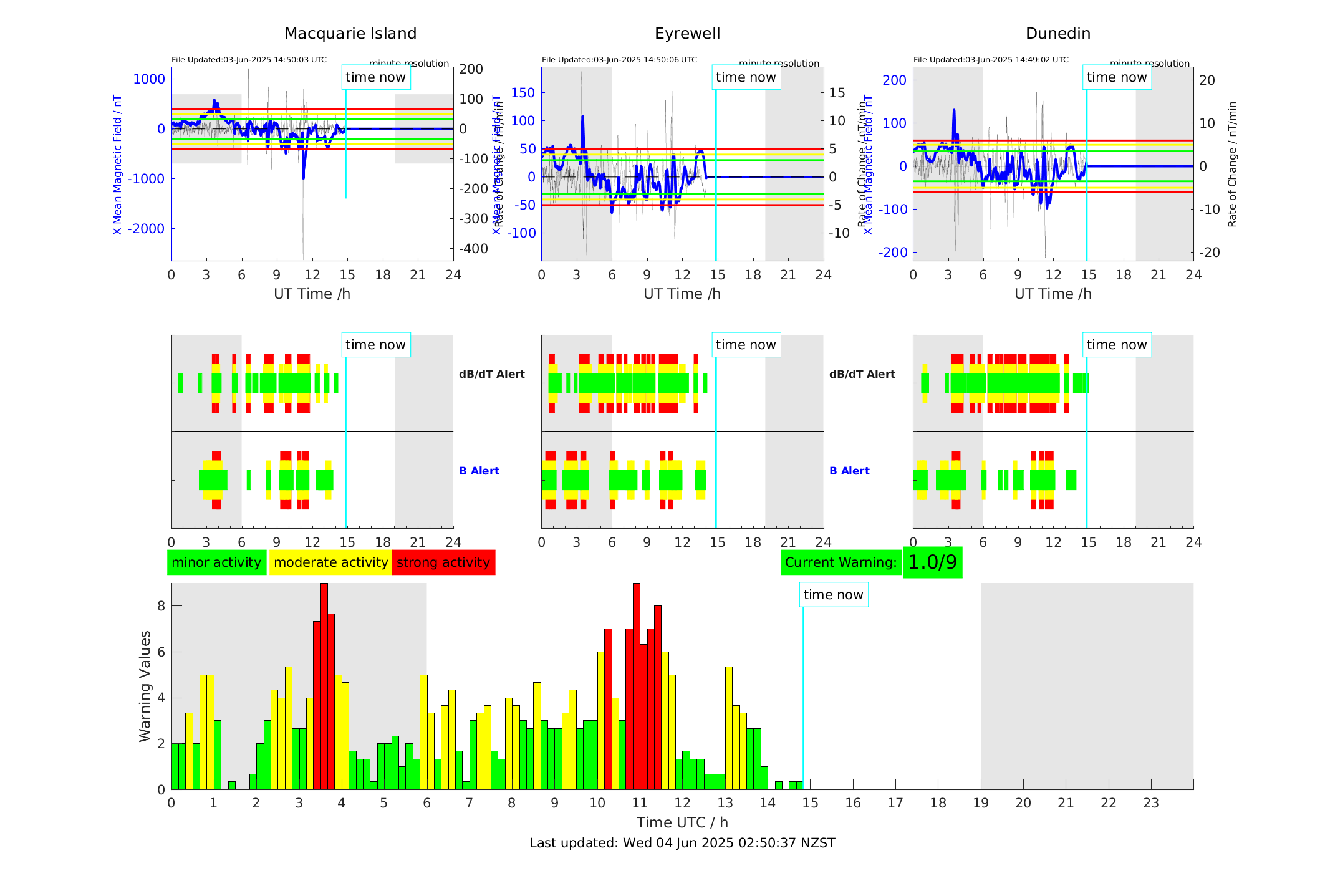Click the Time UTC / h axis label
The width and height of the screenshot is (1320, 896).
click(682, 822)
